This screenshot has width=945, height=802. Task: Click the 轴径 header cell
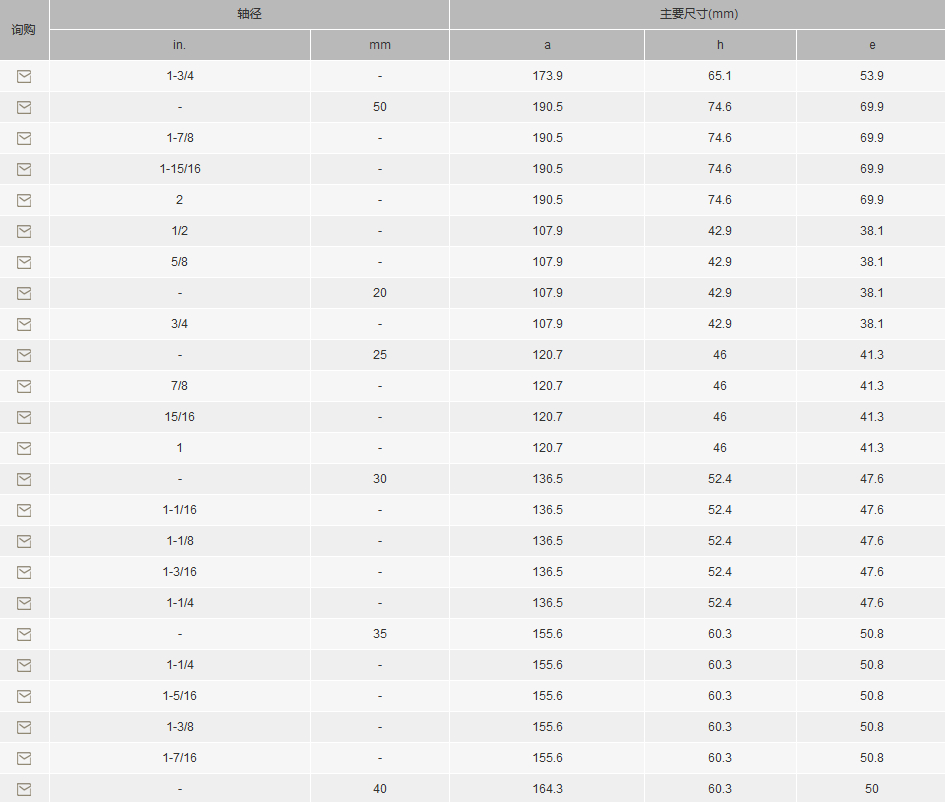tap(249, 15)
